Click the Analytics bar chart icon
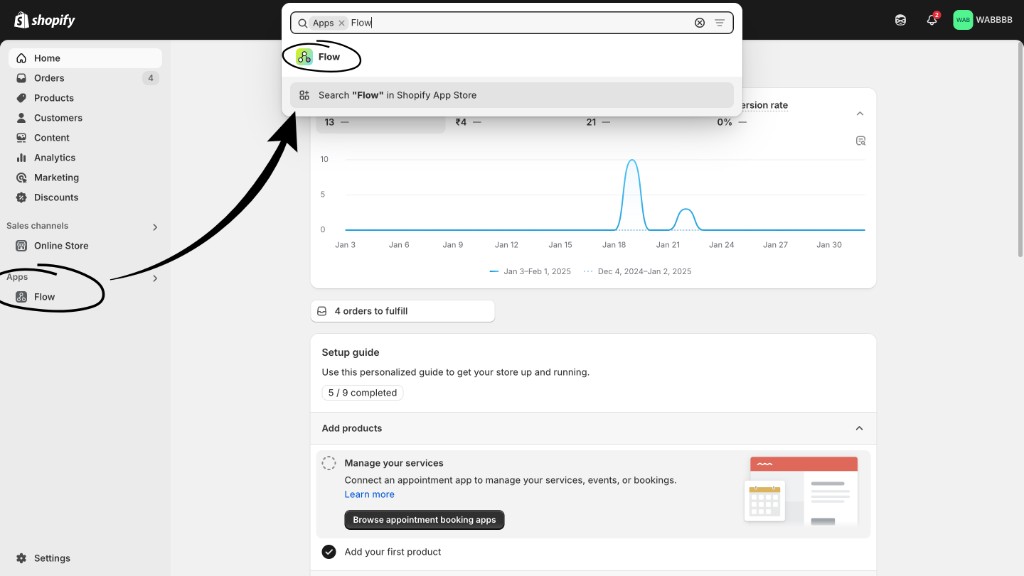 point(22,157)
